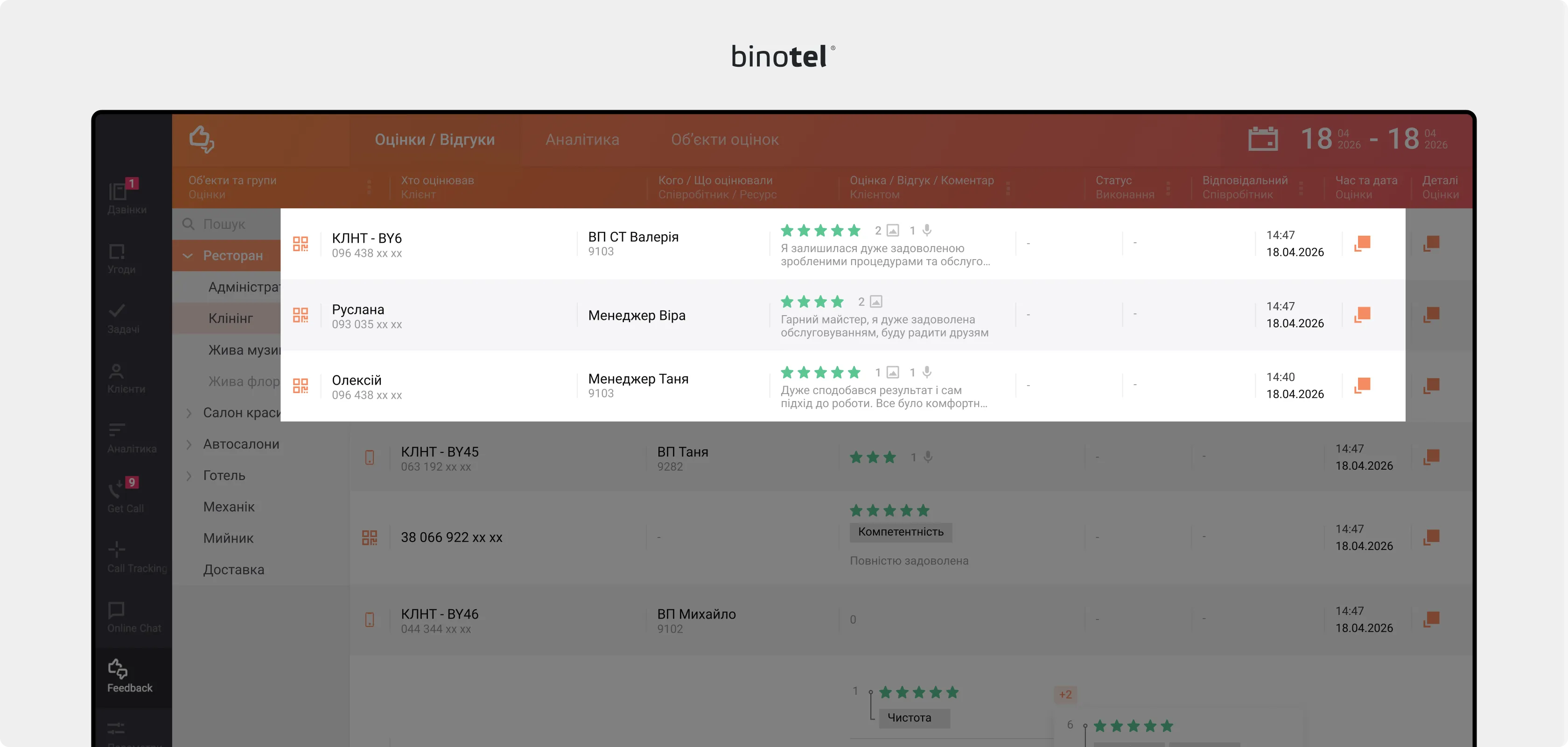This screenshot has height=747, width=1568.
Task: Click microphone icon in КЛНТ - BY6 rating
Action: coord(927,230)
